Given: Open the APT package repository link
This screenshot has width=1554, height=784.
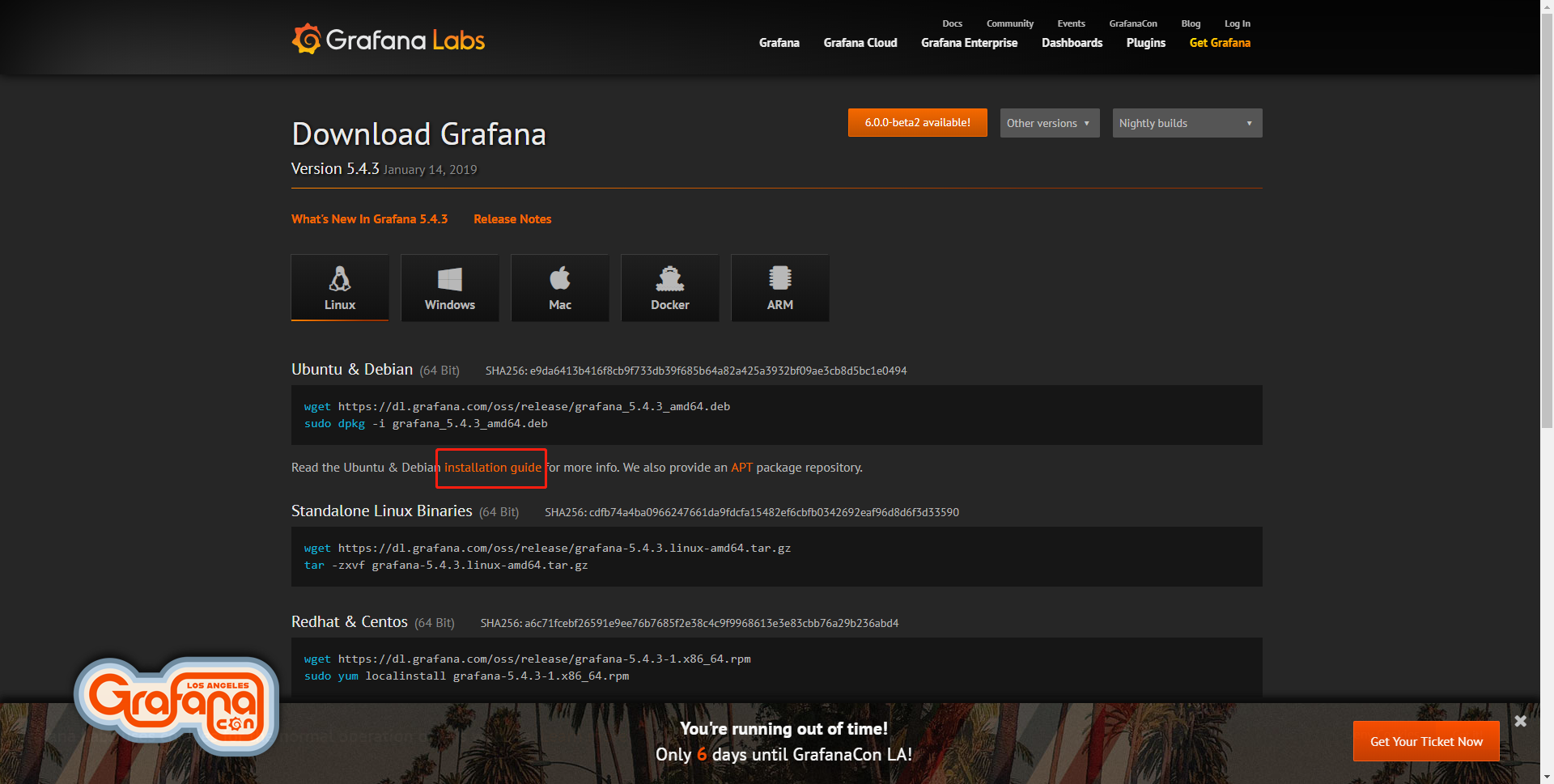Looking at the screenshot, I should coord(741,468).
